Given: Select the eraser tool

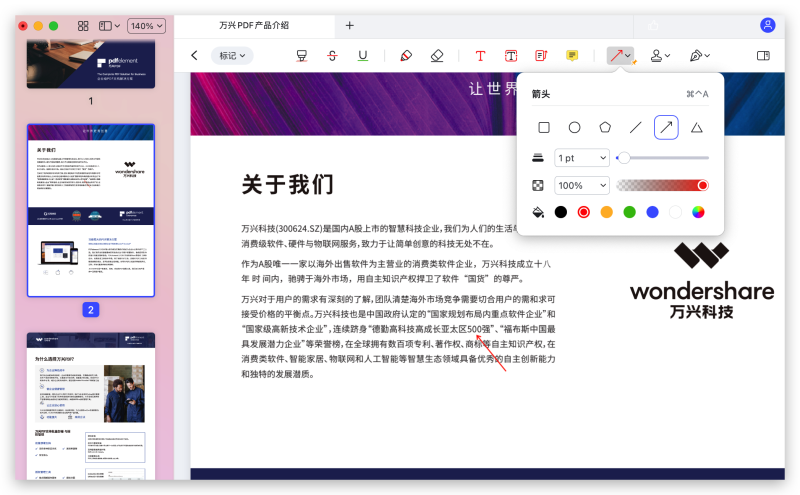Looking at the screenshot, I should pos(437,56).
